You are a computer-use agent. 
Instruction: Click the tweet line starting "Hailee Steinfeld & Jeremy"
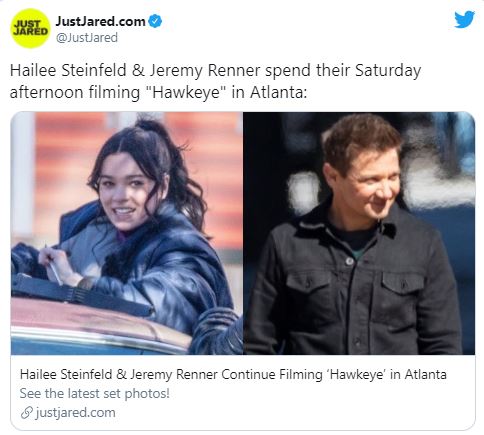pyautogui.click(x=215, y=71)
